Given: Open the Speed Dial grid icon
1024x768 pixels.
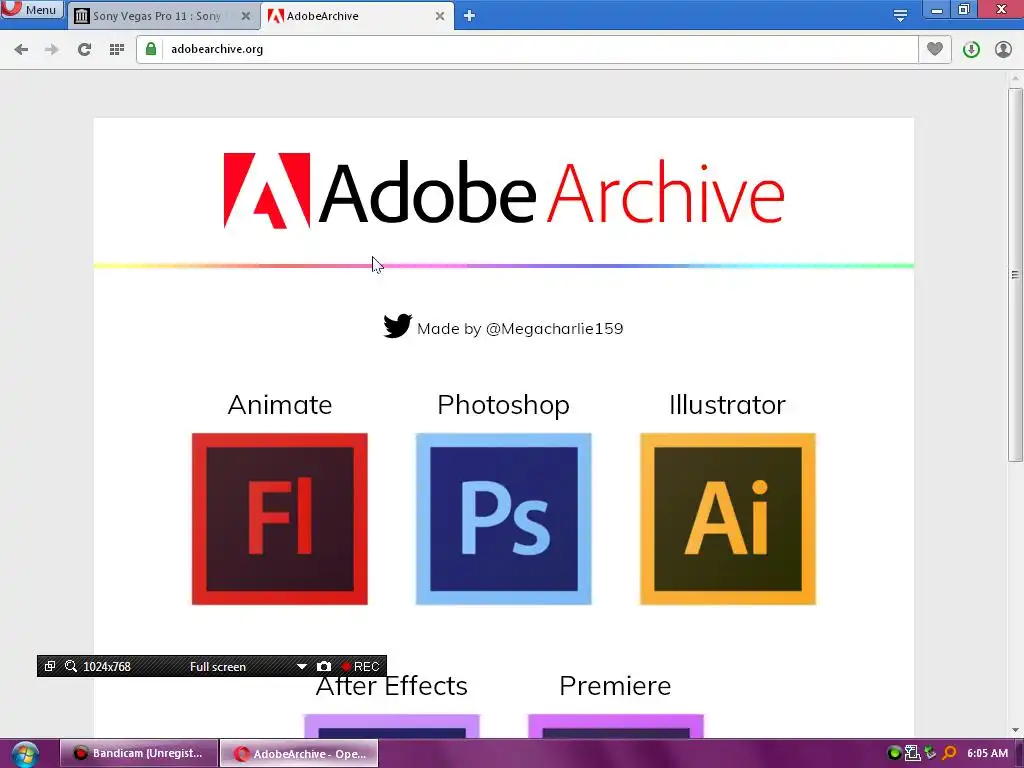Looking at the screenshot, I should [x=117, y=49].
